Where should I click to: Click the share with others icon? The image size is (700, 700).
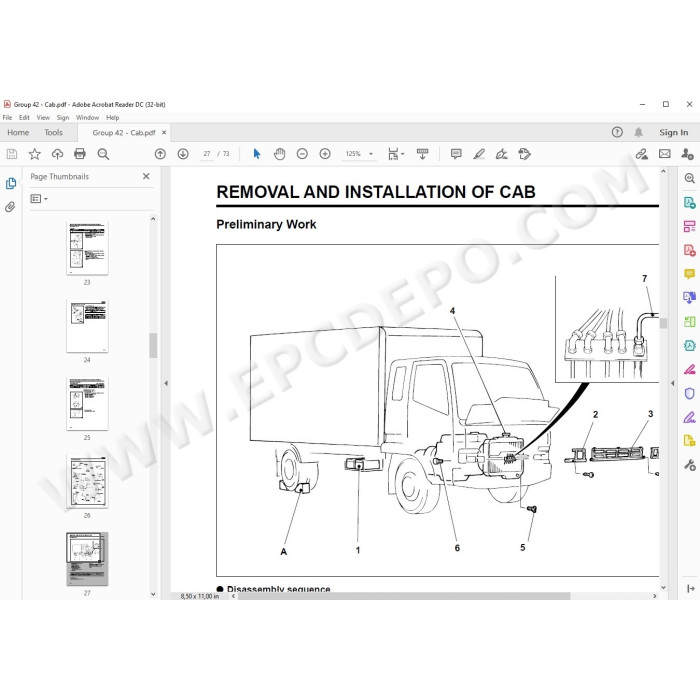(x=687, y=154)
